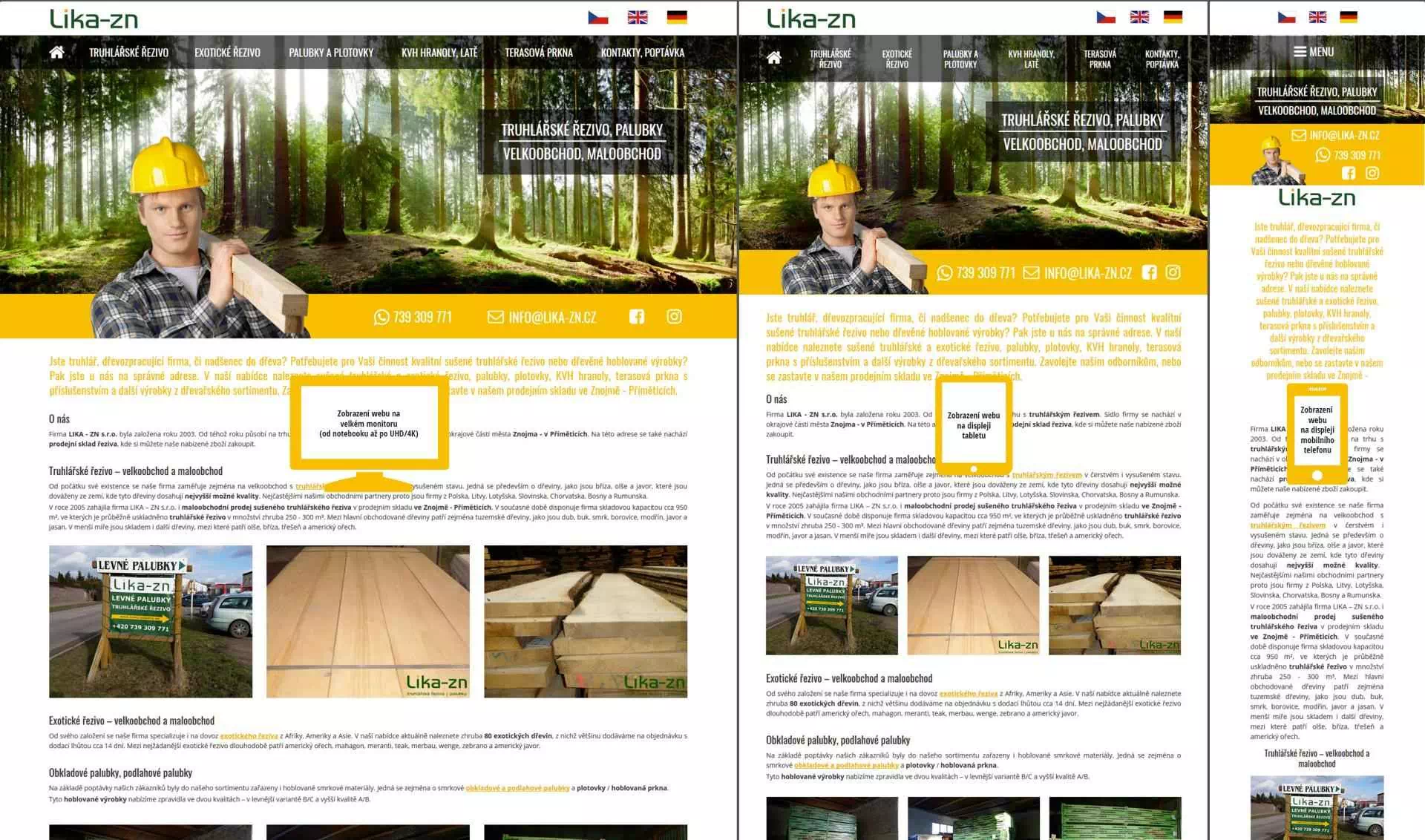Go to Kontakty, poptávka in the tablet menu

point(1162,59)
